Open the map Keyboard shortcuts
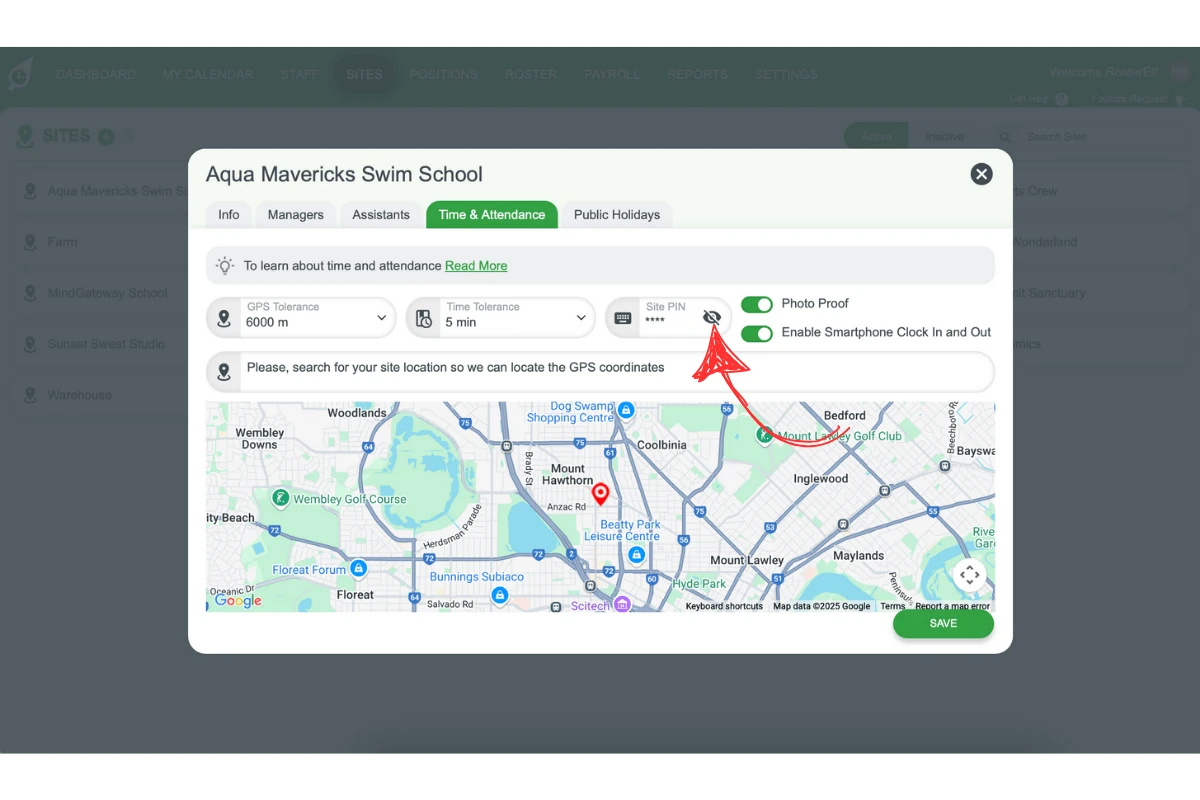1200x800 pixels. coord(724,606)
